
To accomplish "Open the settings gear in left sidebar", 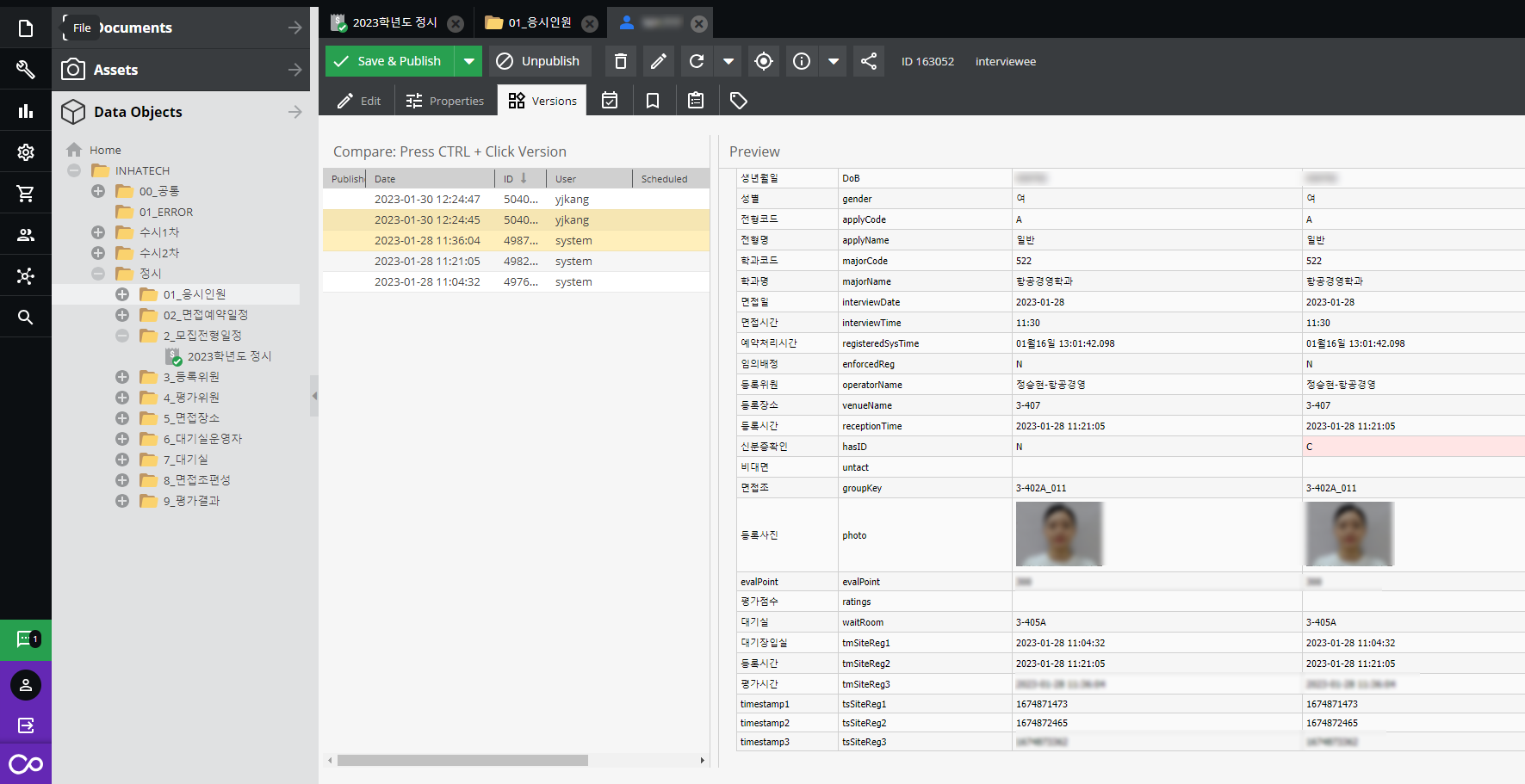I will tap(26, 152).
